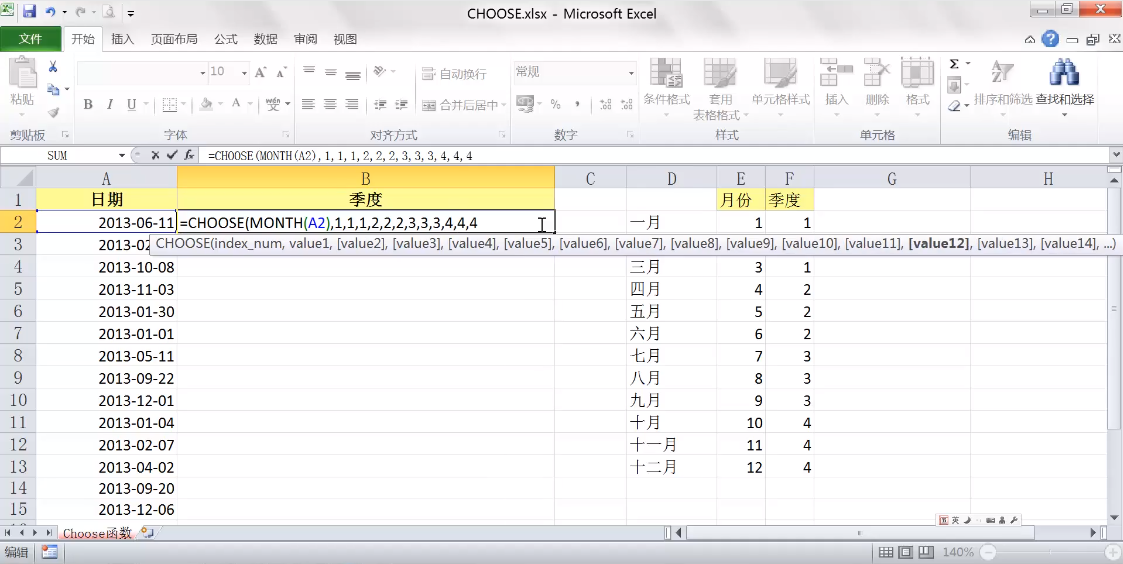This screenshot has width=1123, height=564.
Task: Click the Clear eraser icon
Action: (x=954, y=105)
